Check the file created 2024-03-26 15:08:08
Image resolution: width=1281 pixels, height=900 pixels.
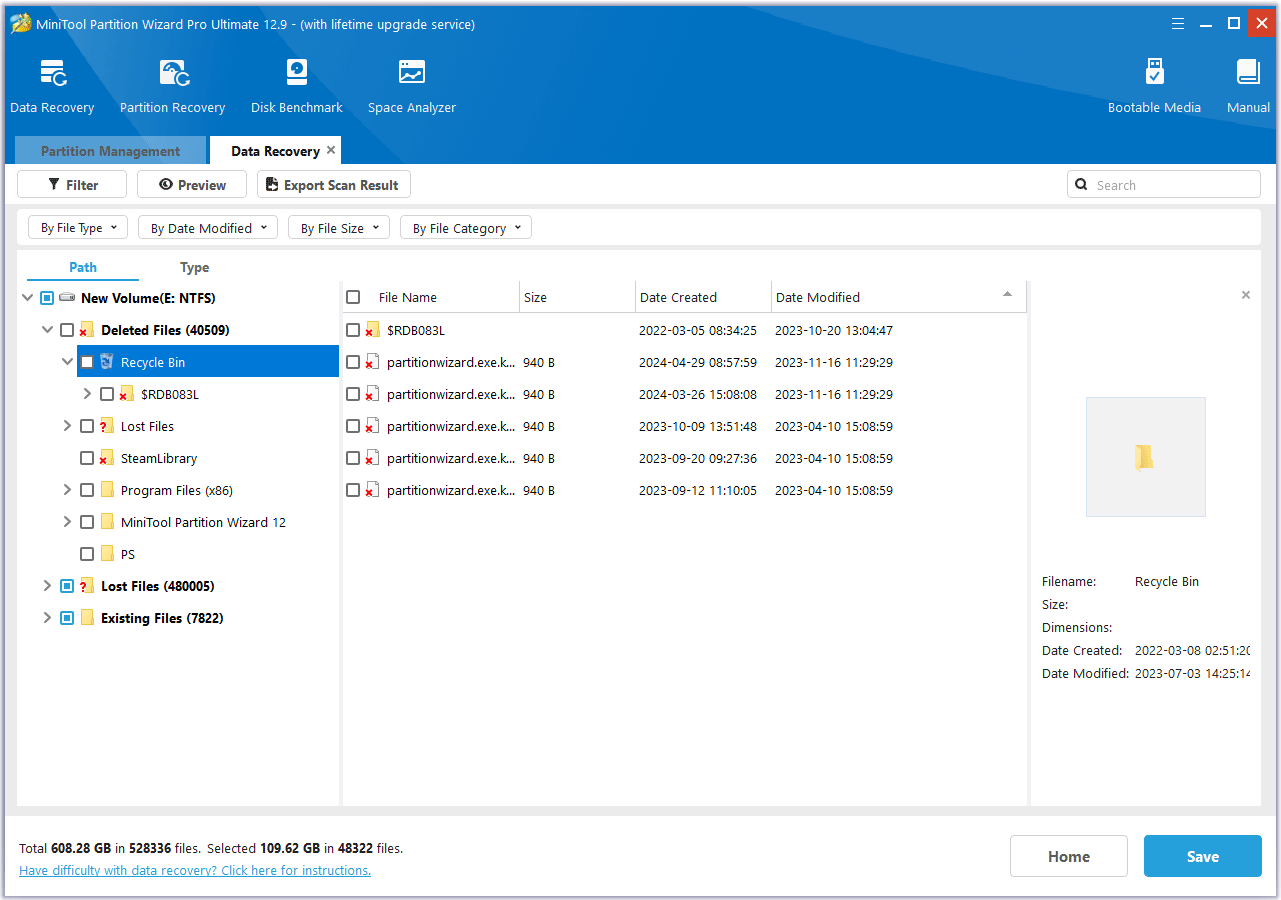click(x=353, y=394)
